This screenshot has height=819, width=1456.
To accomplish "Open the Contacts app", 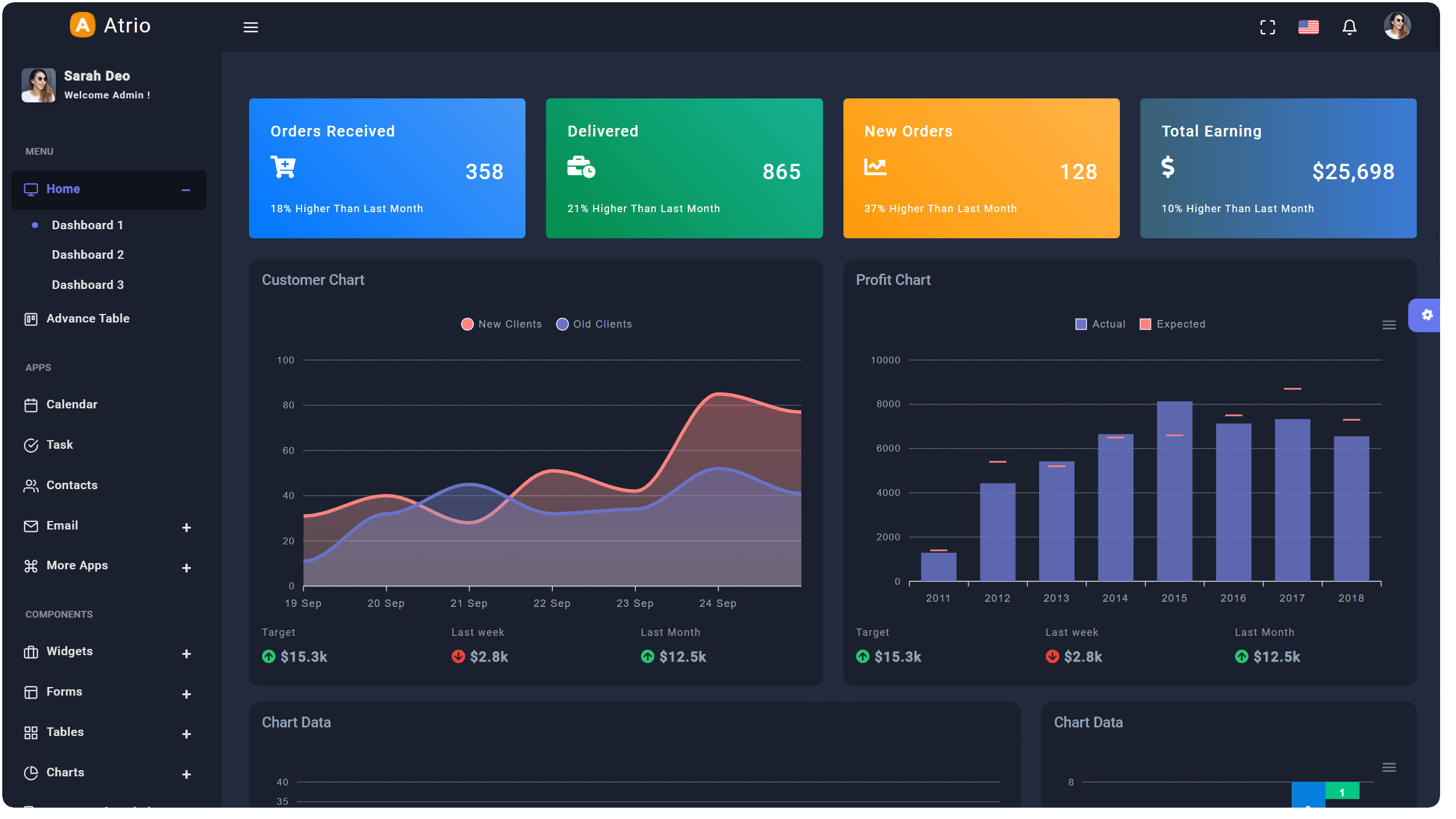I will point(72,485).
